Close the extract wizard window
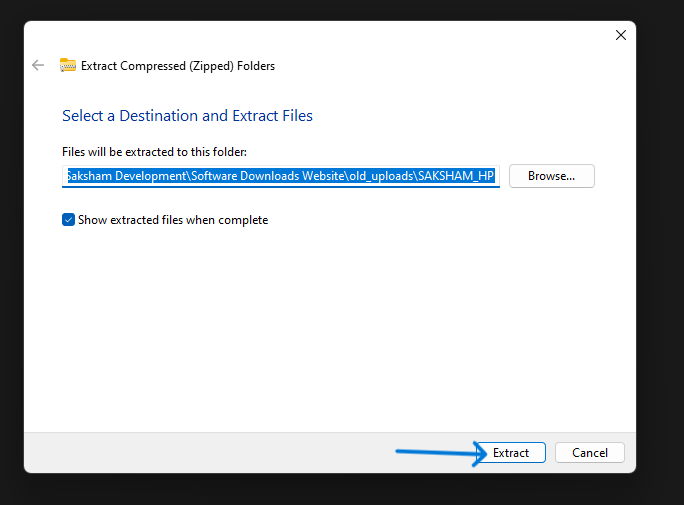The height and width of the screenshot is (505, 684). [621, 35]
